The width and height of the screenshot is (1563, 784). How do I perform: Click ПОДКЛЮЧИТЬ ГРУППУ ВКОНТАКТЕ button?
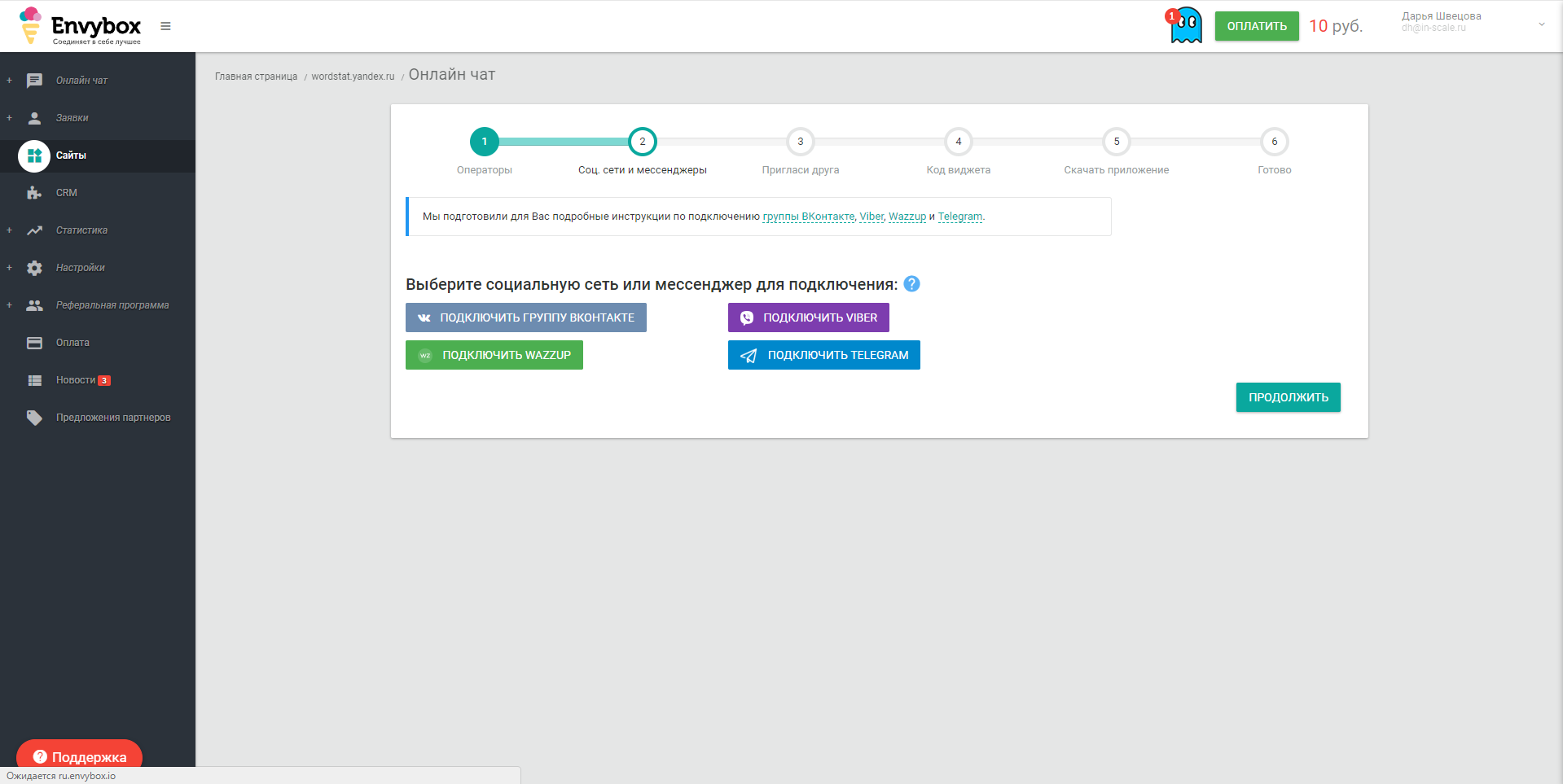click(x=526, y=318)
